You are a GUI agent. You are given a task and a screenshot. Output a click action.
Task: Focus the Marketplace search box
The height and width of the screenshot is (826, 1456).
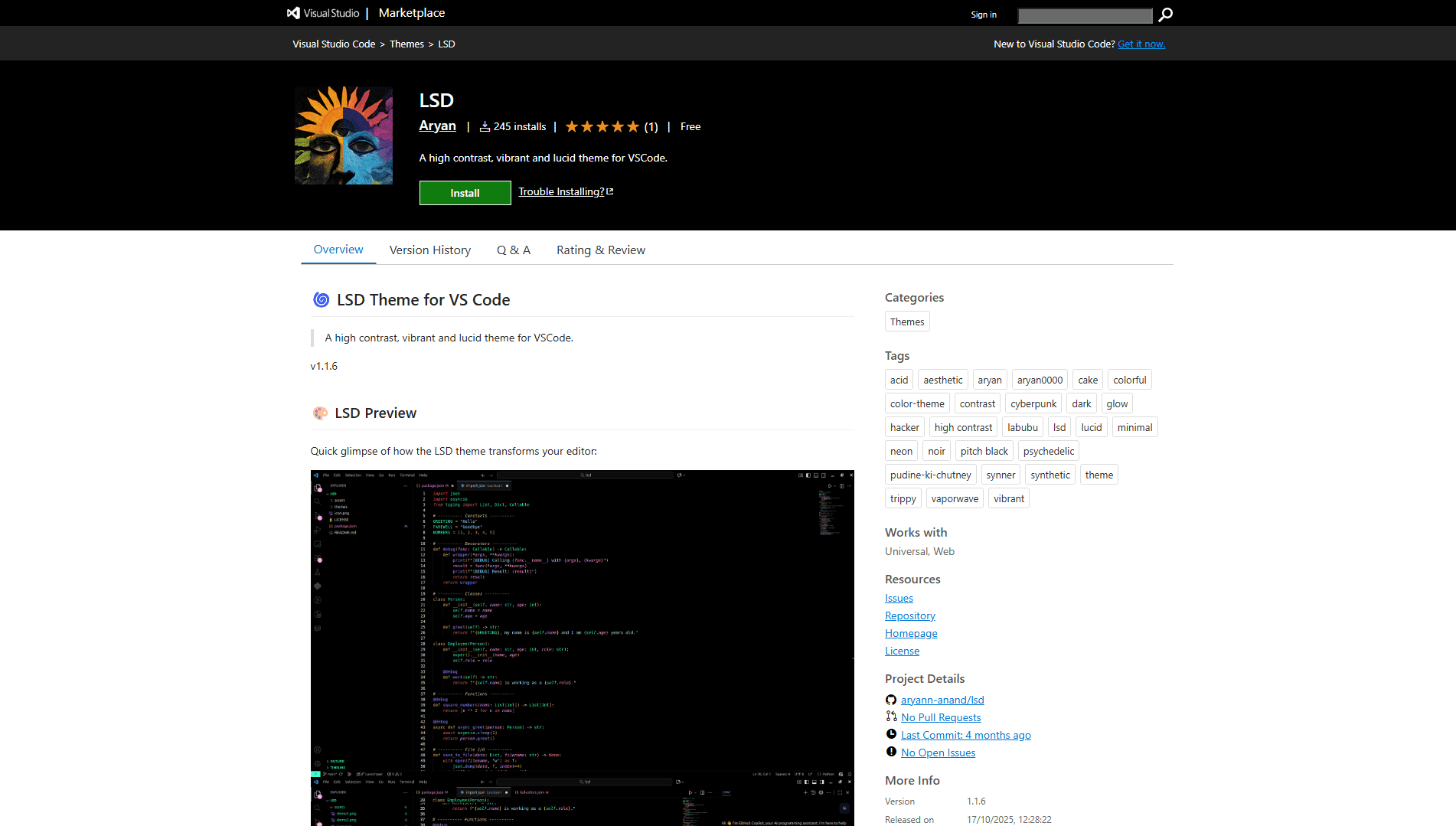[1085, 15]
